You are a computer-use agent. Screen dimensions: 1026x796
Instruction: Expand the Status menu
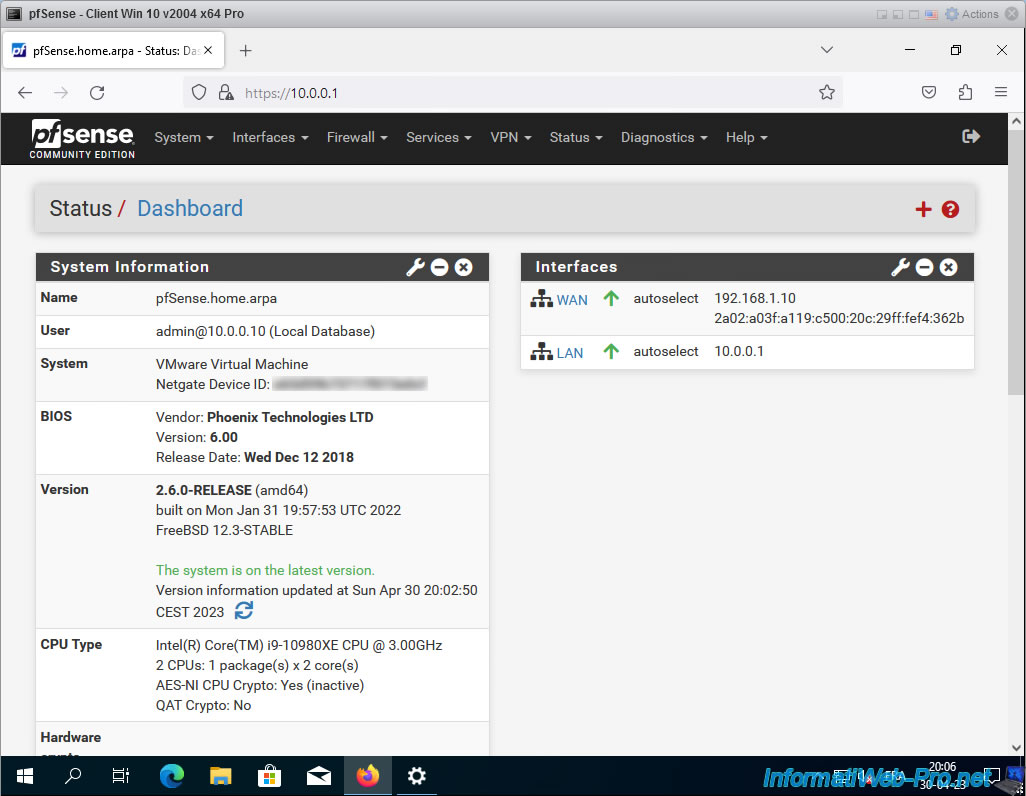(576, 137)
